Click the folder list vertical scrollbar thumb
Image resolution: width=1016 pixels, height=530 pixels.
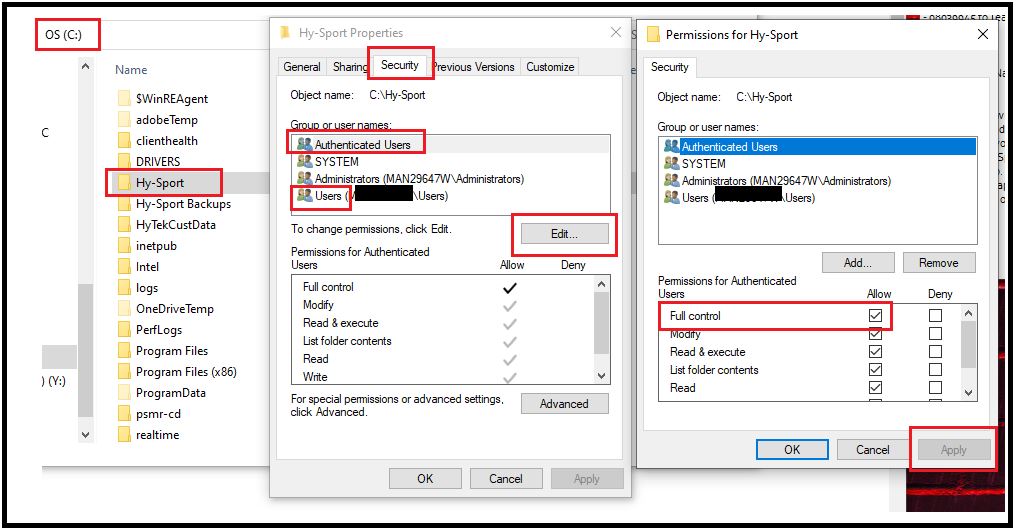click(85, 350)
